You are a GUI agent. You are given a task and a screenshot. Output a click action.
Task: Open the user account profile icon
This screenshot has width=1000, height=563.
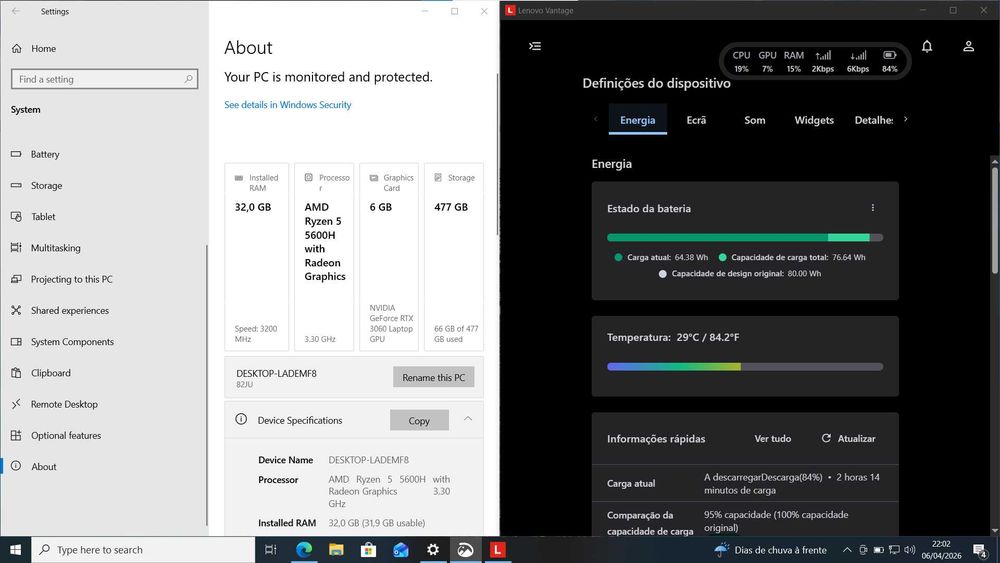click(968, 46)
